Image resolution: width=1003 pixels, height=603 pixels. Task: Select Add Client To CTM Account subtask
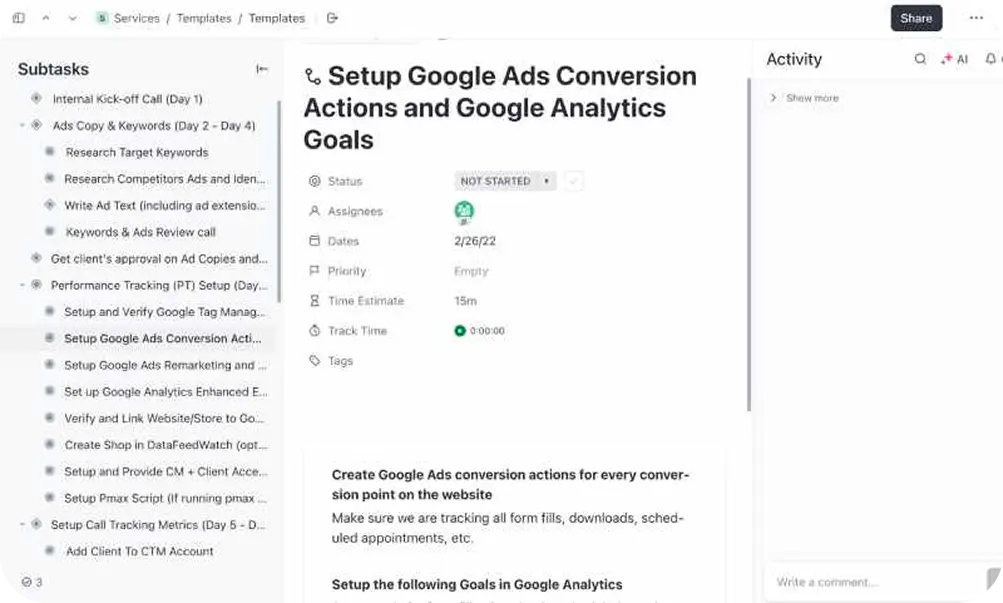139,551
